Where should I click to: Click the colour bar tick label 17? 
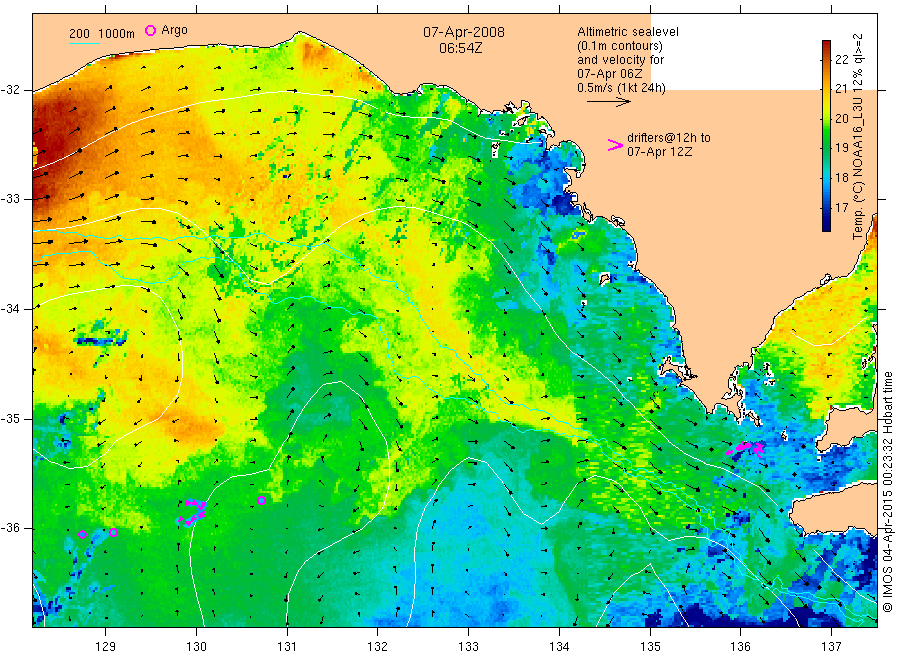coord(841,207)
